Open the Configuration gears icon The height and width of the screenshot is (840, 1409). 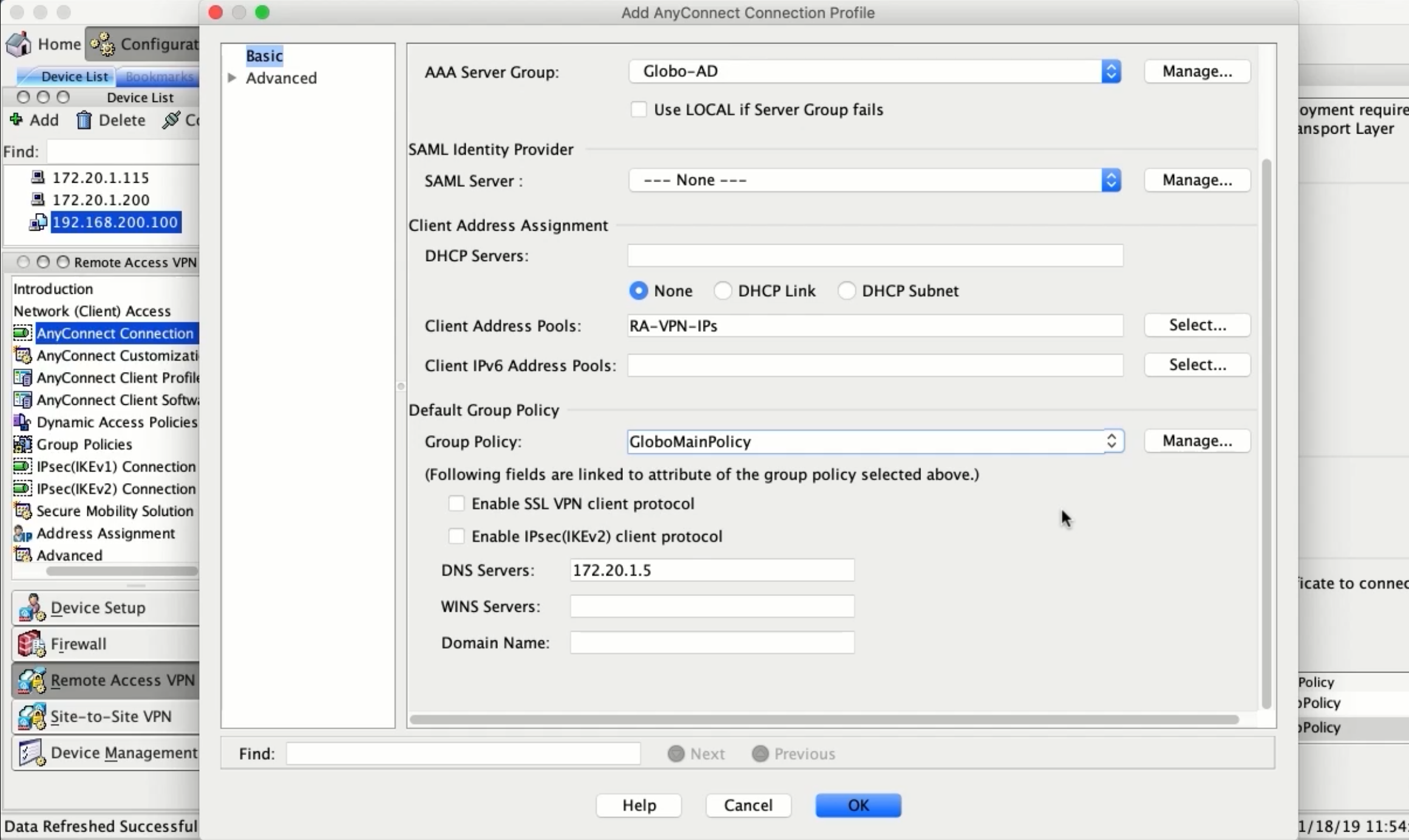102,44
